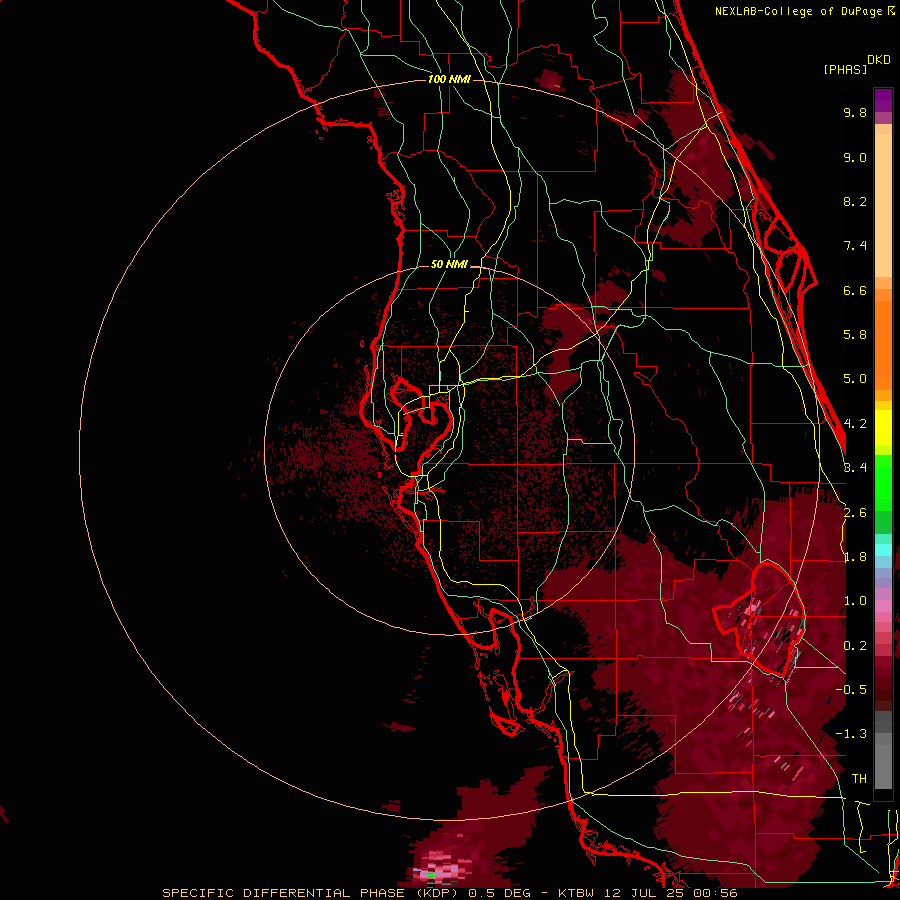The width and height of the screenshot is (900, 900).
Task: Click the 1.0 value on the color scale
Action: click(x=855, y=602)
